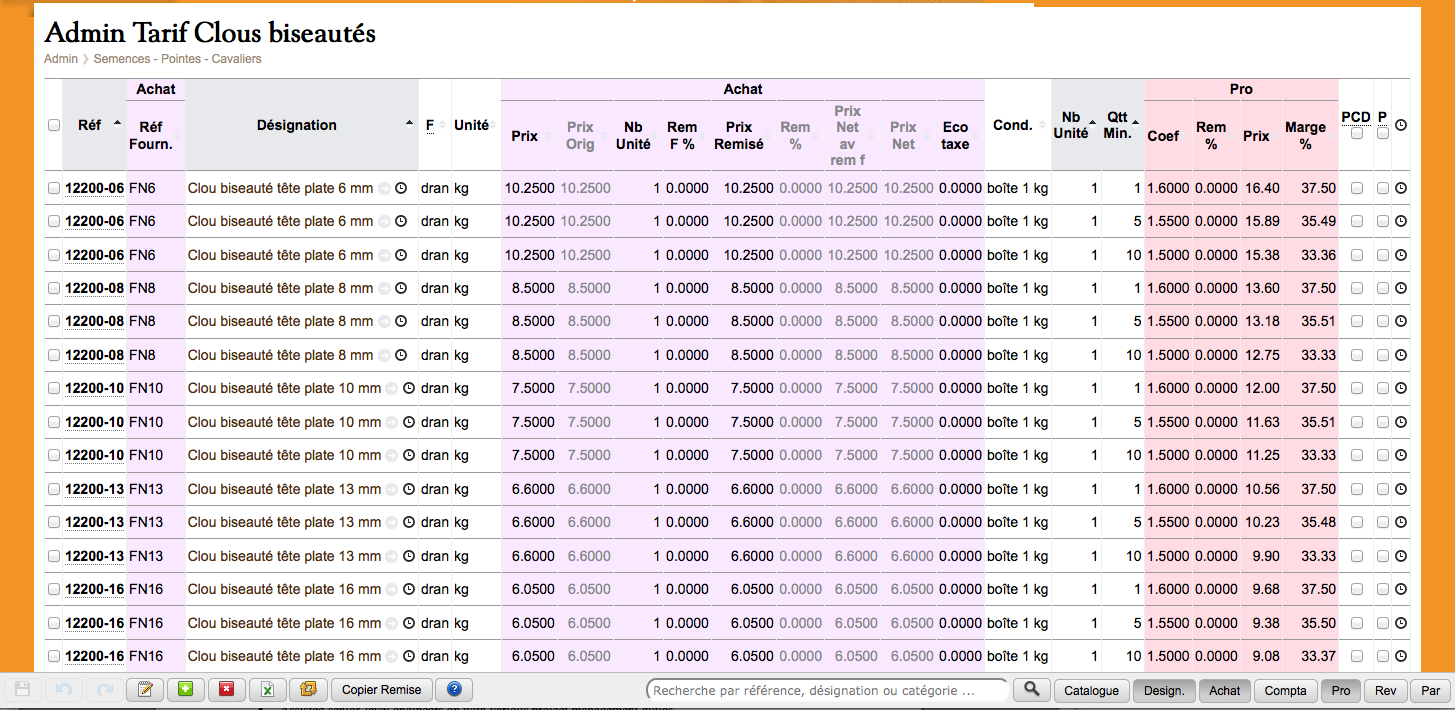Image resolution: width=1455 pixels, height=710 pixels.
Task: Select the row checkbox for price 10.23
Action: pyautogui.click(x=54, y=522)
